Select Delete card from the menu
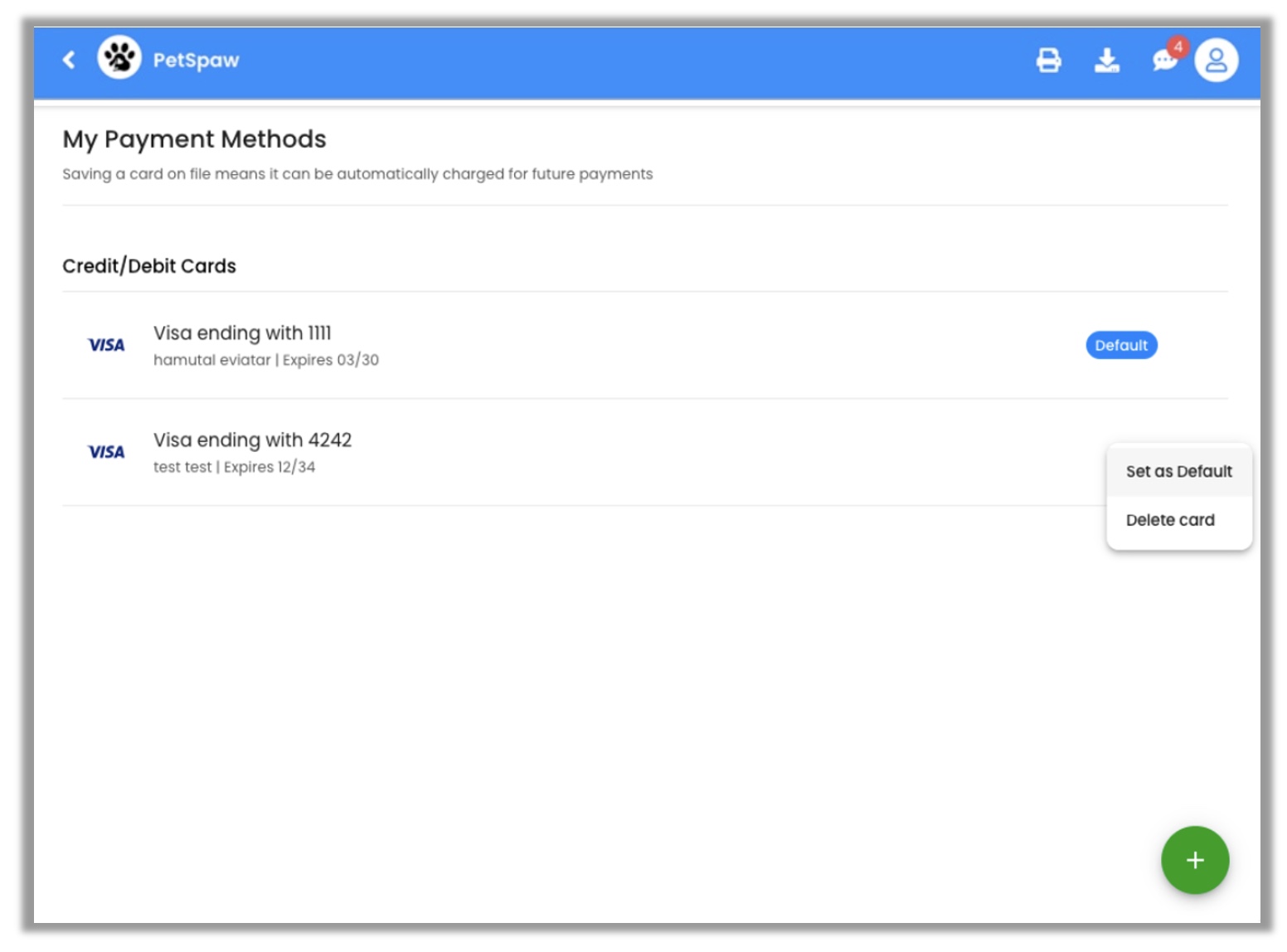 click(x=1169, y=520)
